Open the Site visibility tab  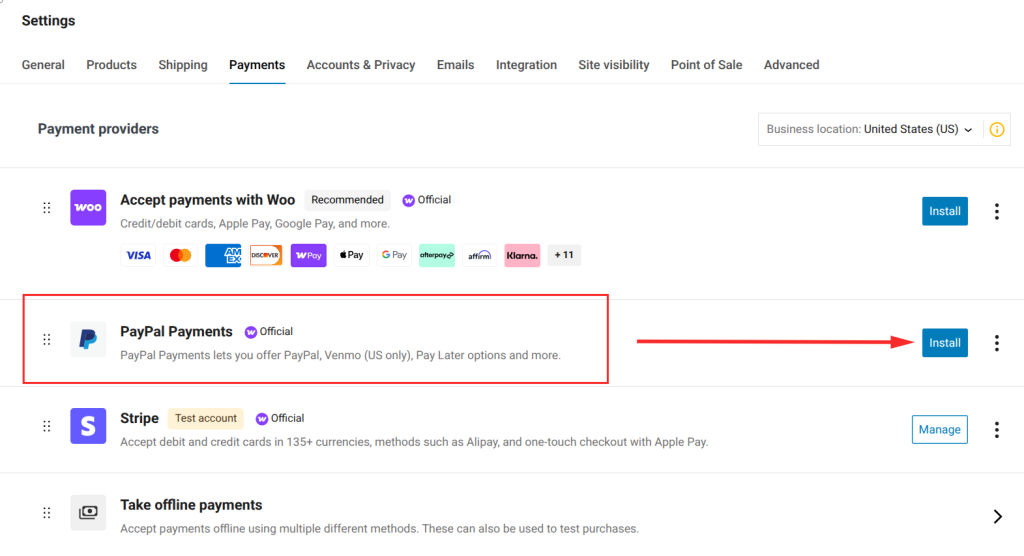614,65
